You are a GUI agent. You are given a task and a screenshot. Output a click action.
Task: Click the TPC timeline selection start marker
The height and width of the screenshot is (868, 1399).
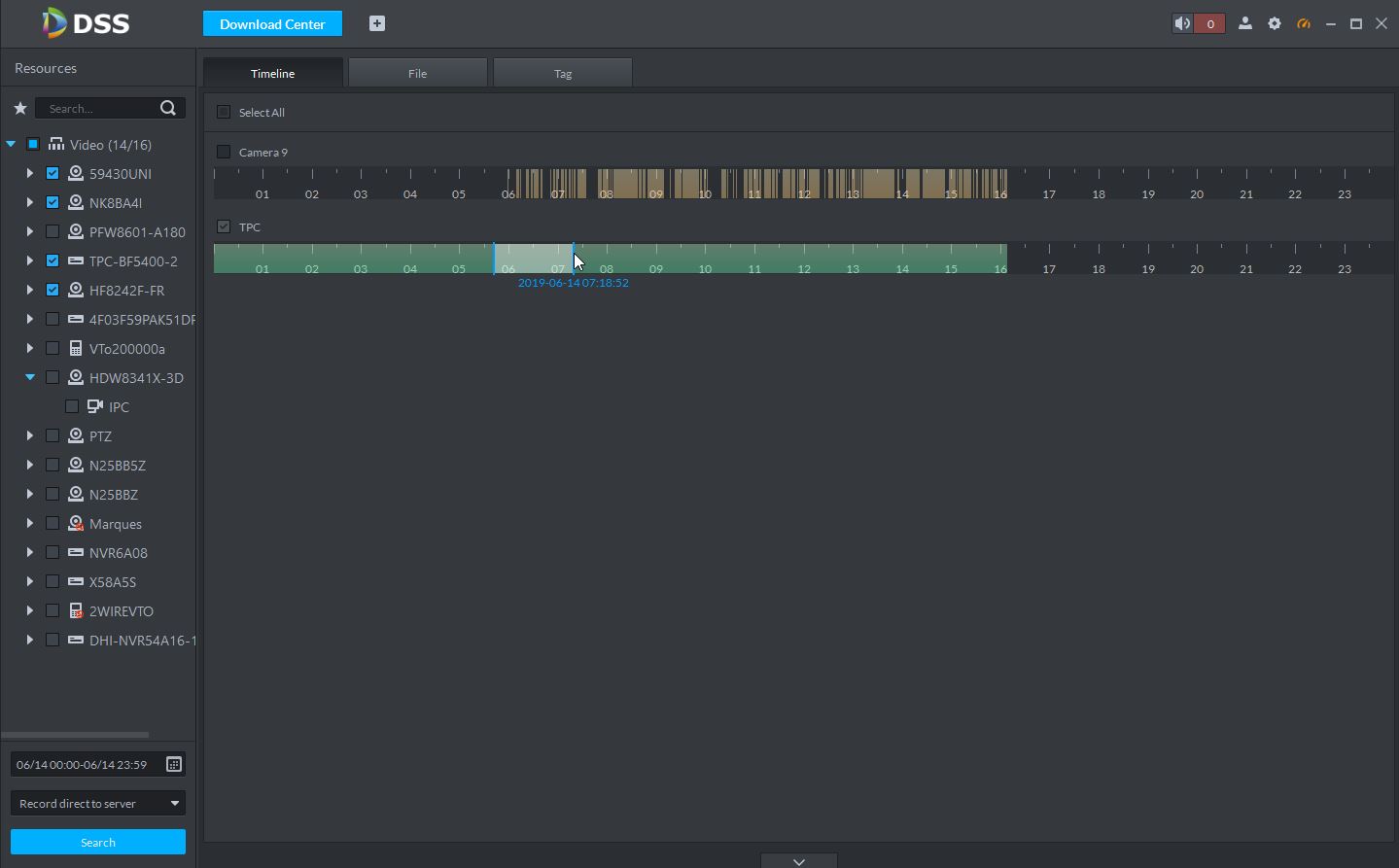click(494, 259)
